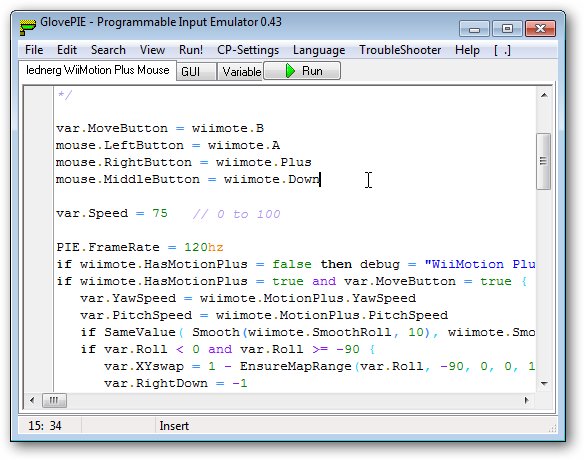Open the Language menu
The image size is (584, 460).
pyautogui.click(x=319, y=50)
